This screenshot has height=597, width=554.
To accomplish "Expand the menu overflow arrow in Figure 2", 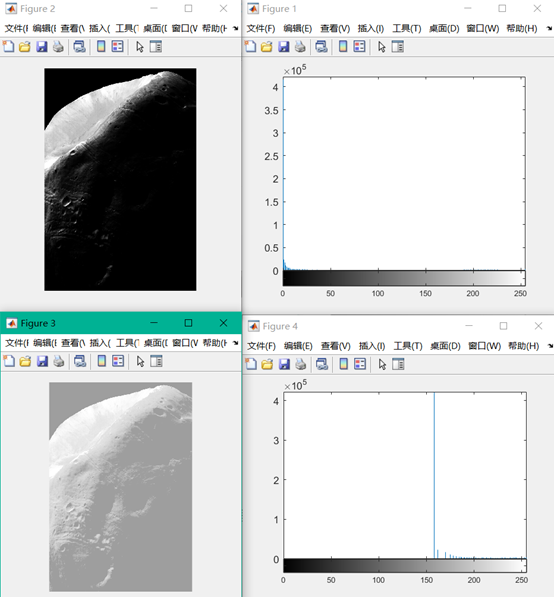I will [236, 28].
